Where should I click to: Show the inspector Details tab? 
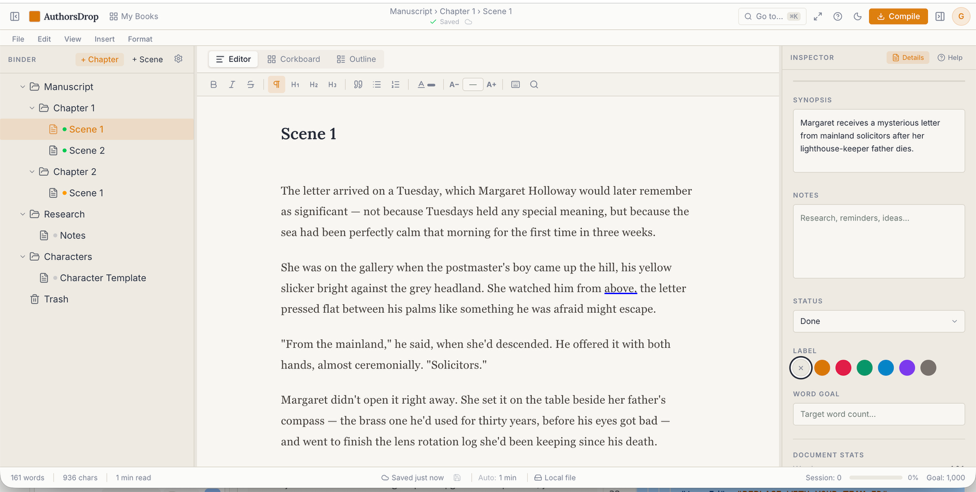908,57
